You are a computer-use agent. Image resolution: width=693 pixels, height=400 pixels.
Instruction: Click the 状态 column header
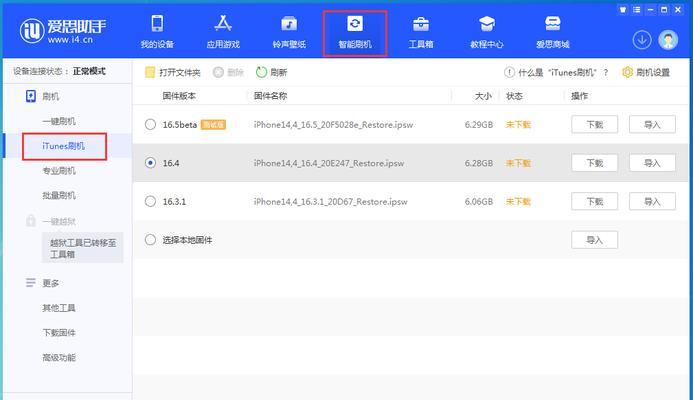pyautogui.click(x=514, y=96)
